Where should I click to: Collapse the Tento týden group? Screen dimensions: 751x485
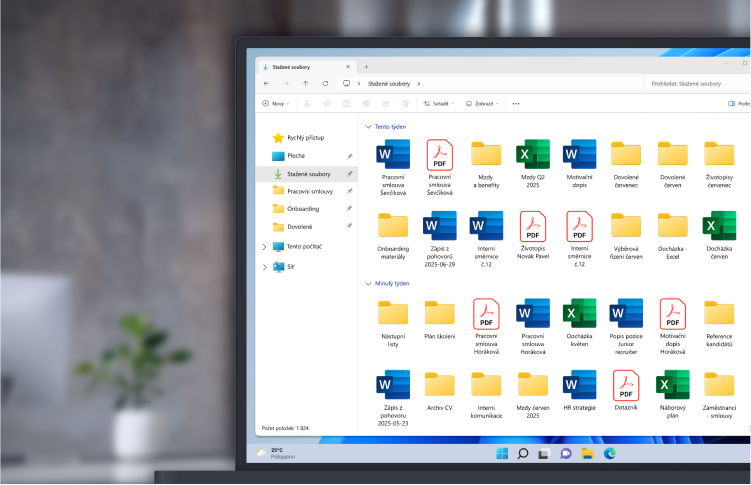[368, 127]
